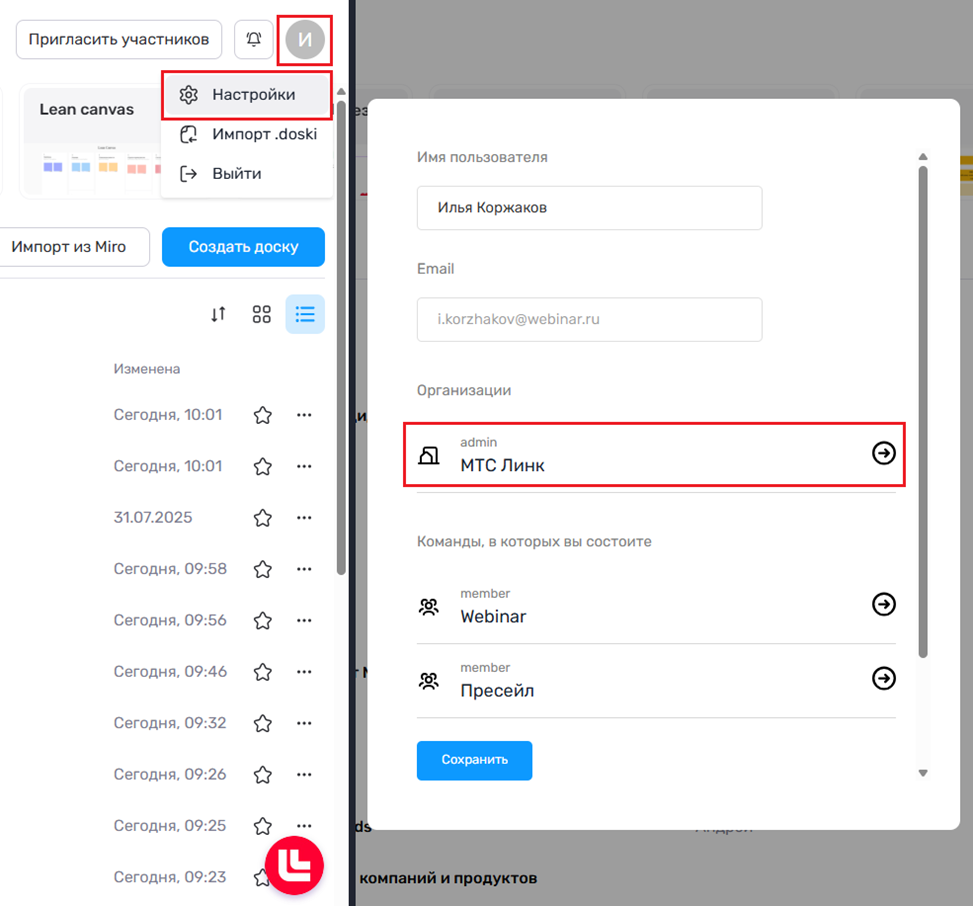Click the text Сегодня, 09:32

tap(170, 723)
